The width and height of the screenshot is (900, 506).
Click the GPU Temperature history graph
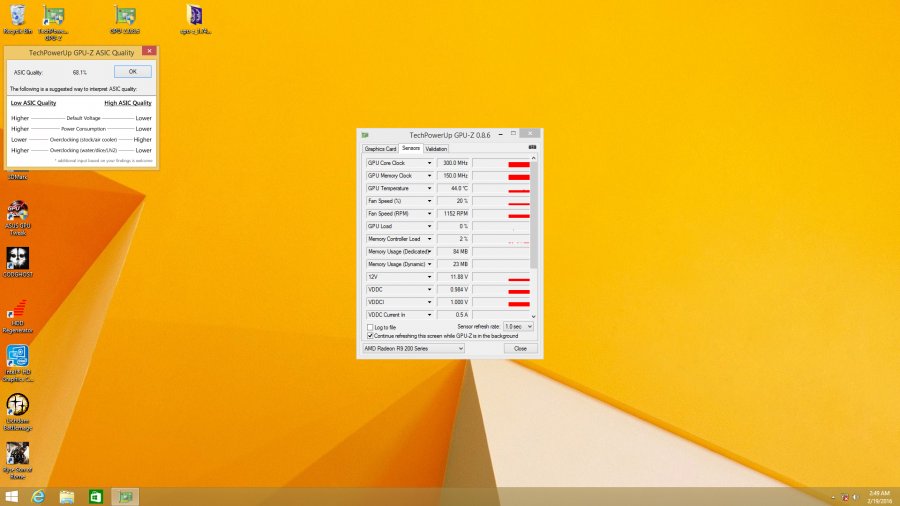pos(501,188)
